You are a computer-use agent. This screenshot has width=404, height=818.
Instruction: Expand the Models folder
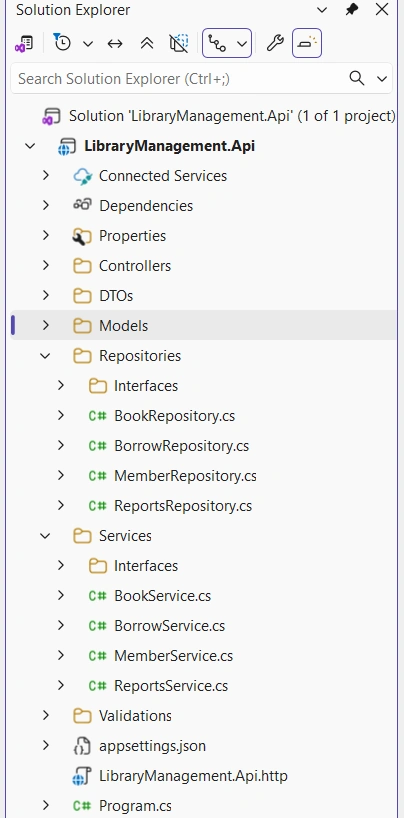point(46,326)
